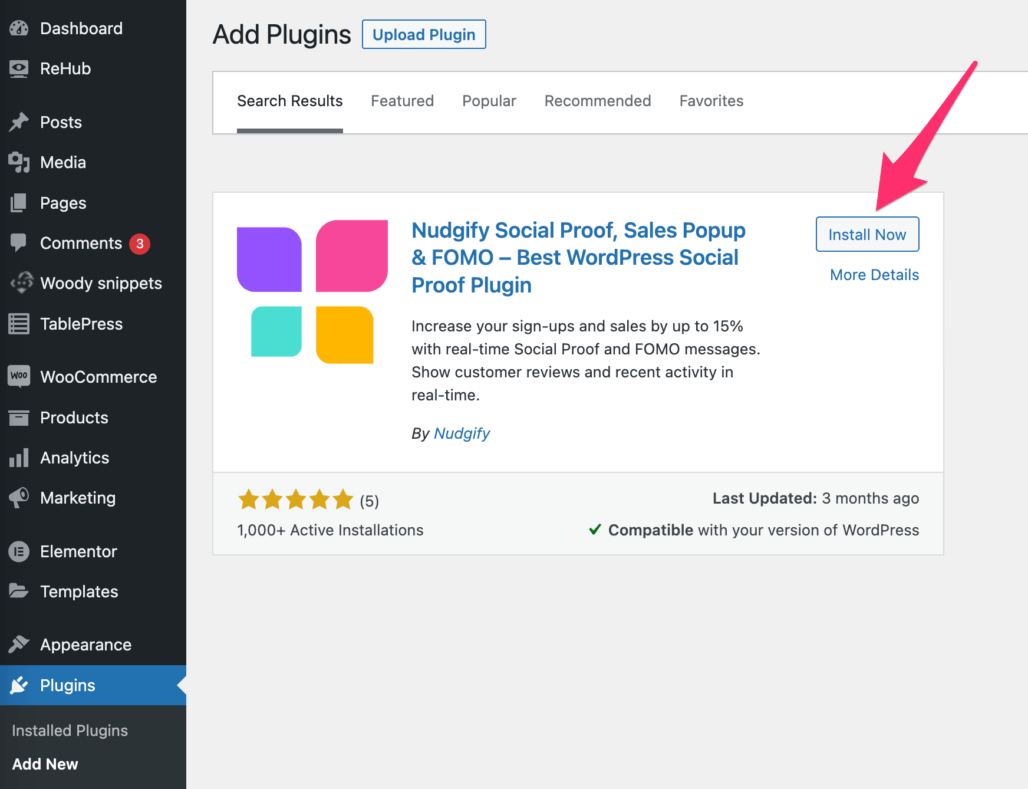Open Analytics menu item
The width and height of the screenshot is (1028, 789).
[x=93, y=458]
